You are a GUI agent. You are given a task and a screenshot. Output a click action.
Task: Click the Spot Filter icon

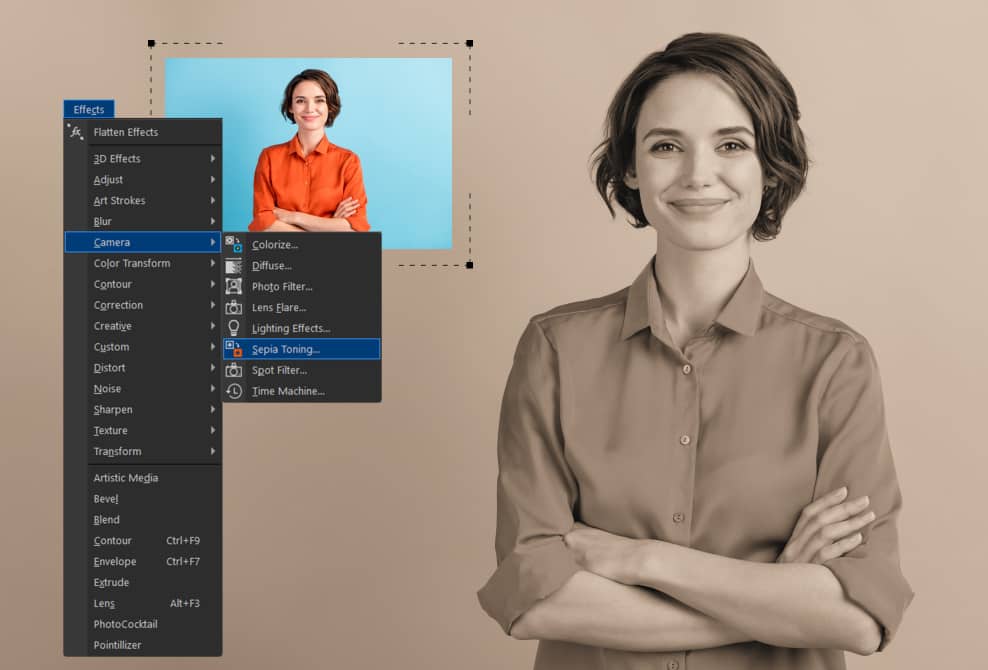pos(234,370)
